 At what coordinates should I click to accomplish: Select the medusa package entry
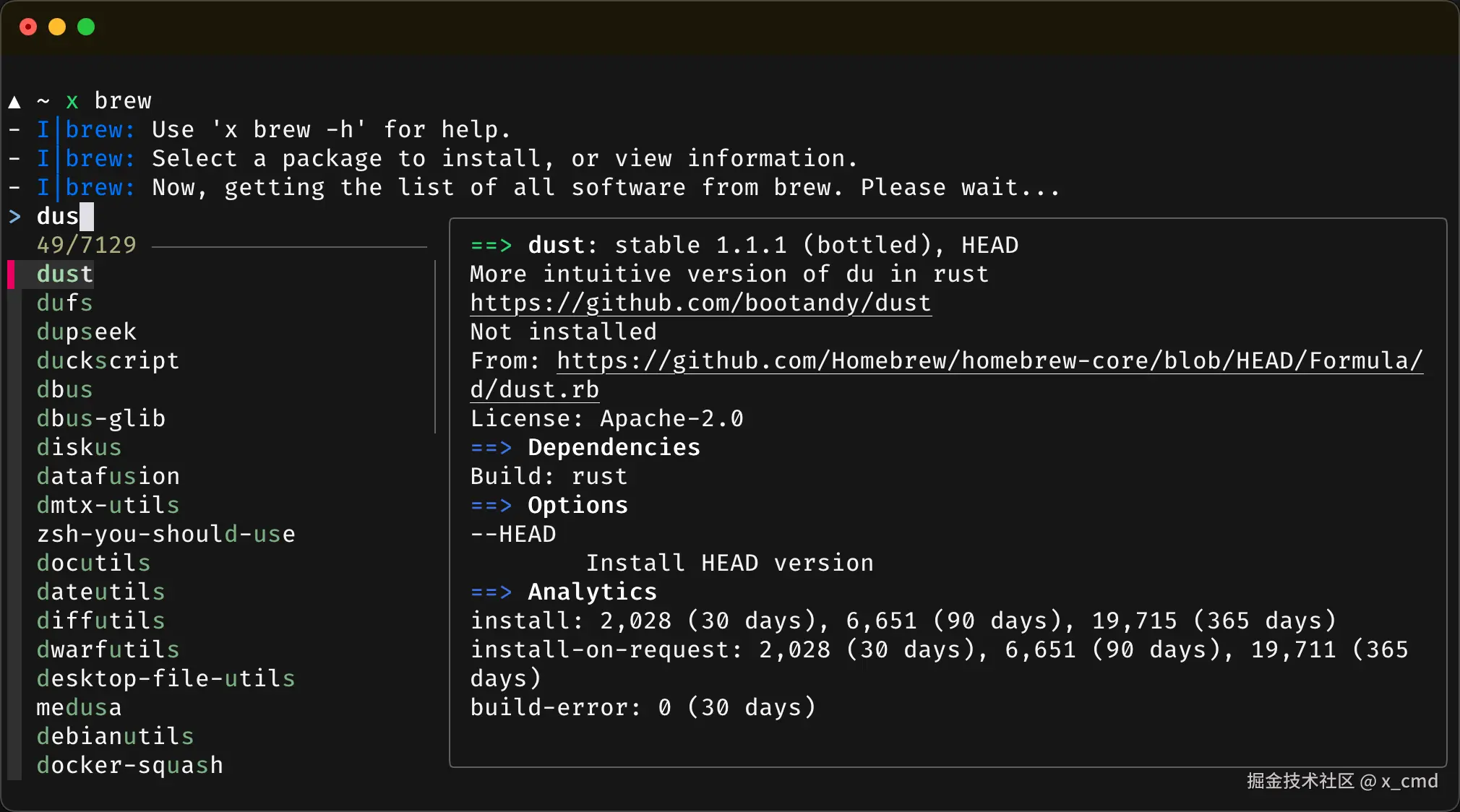[x=80, y=708]
